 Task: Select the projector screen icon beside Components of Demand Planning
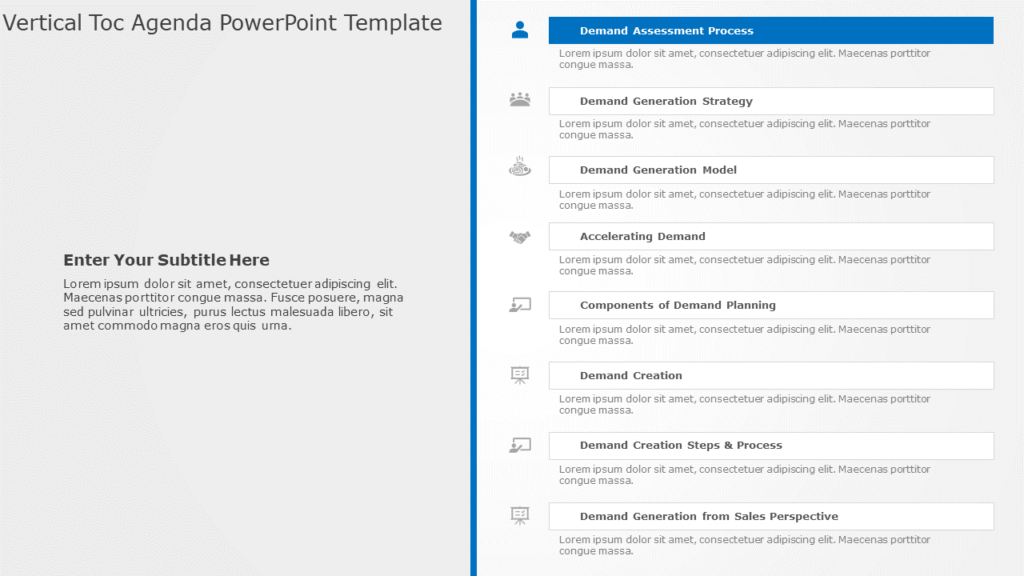pyautogui.click(x=518, y=304)
